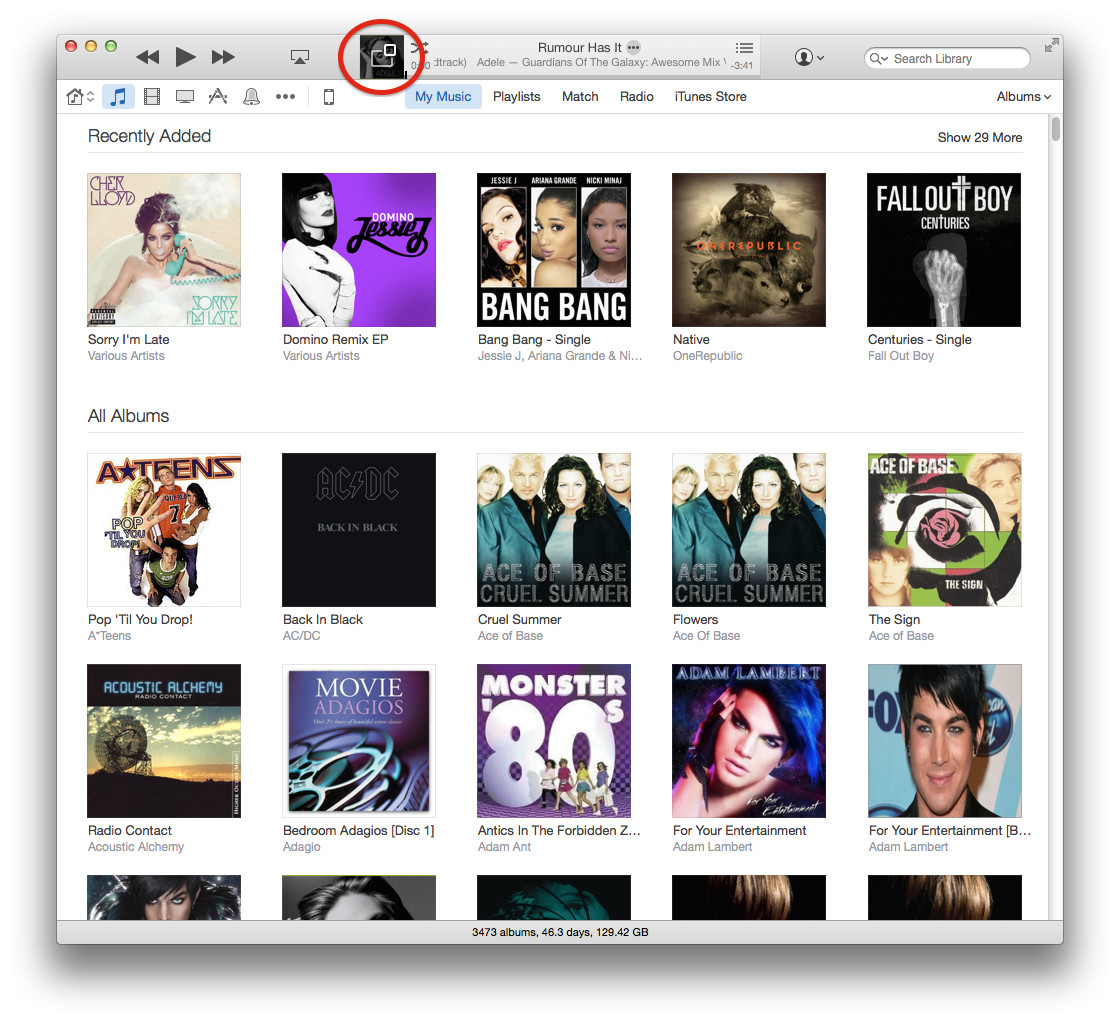Click the 'Adagio' artist name

pyautogui.click(x=301, y=847)
